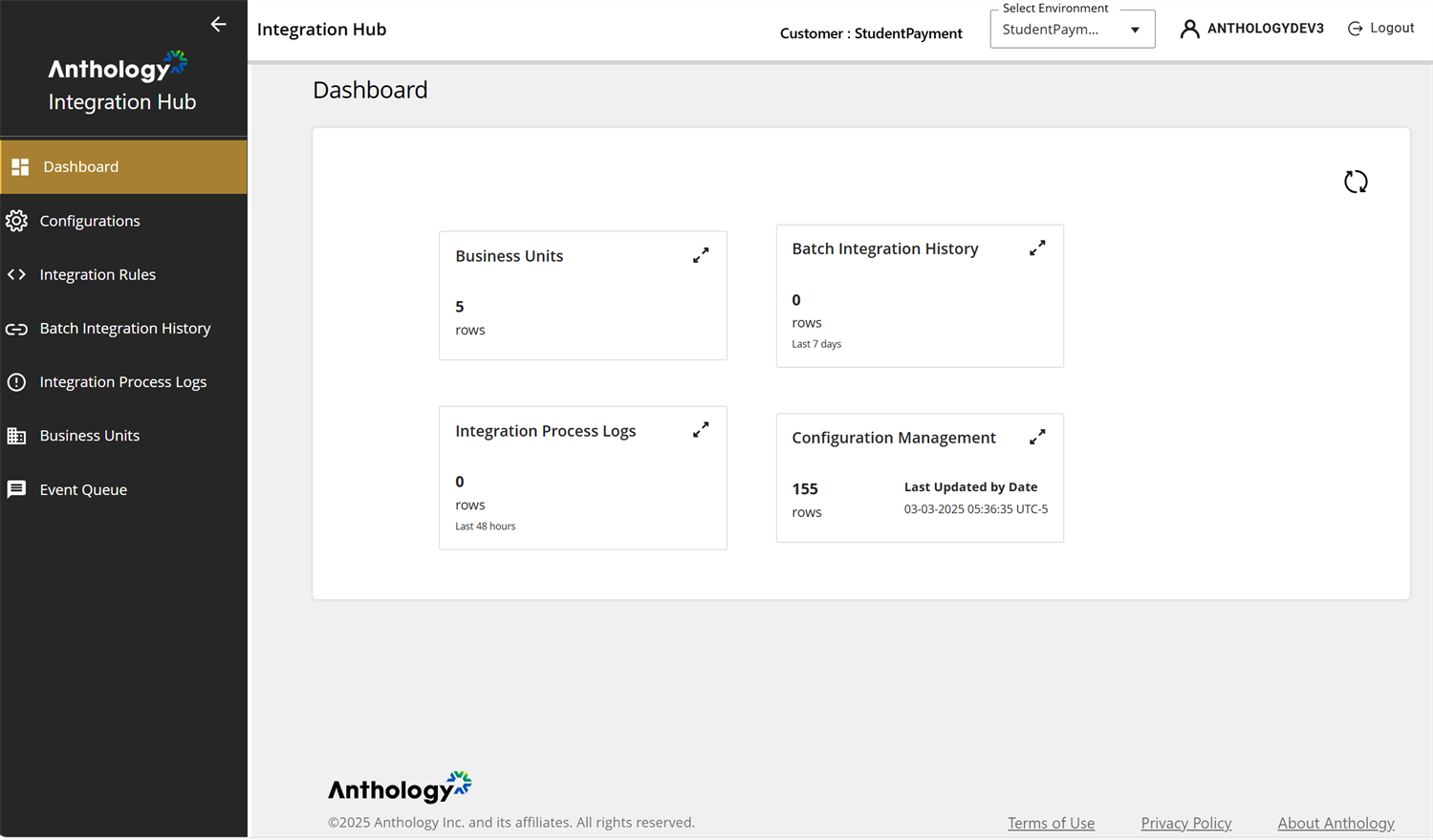
Task: Click the copyright notice in the footer
Action: point(511,823)
